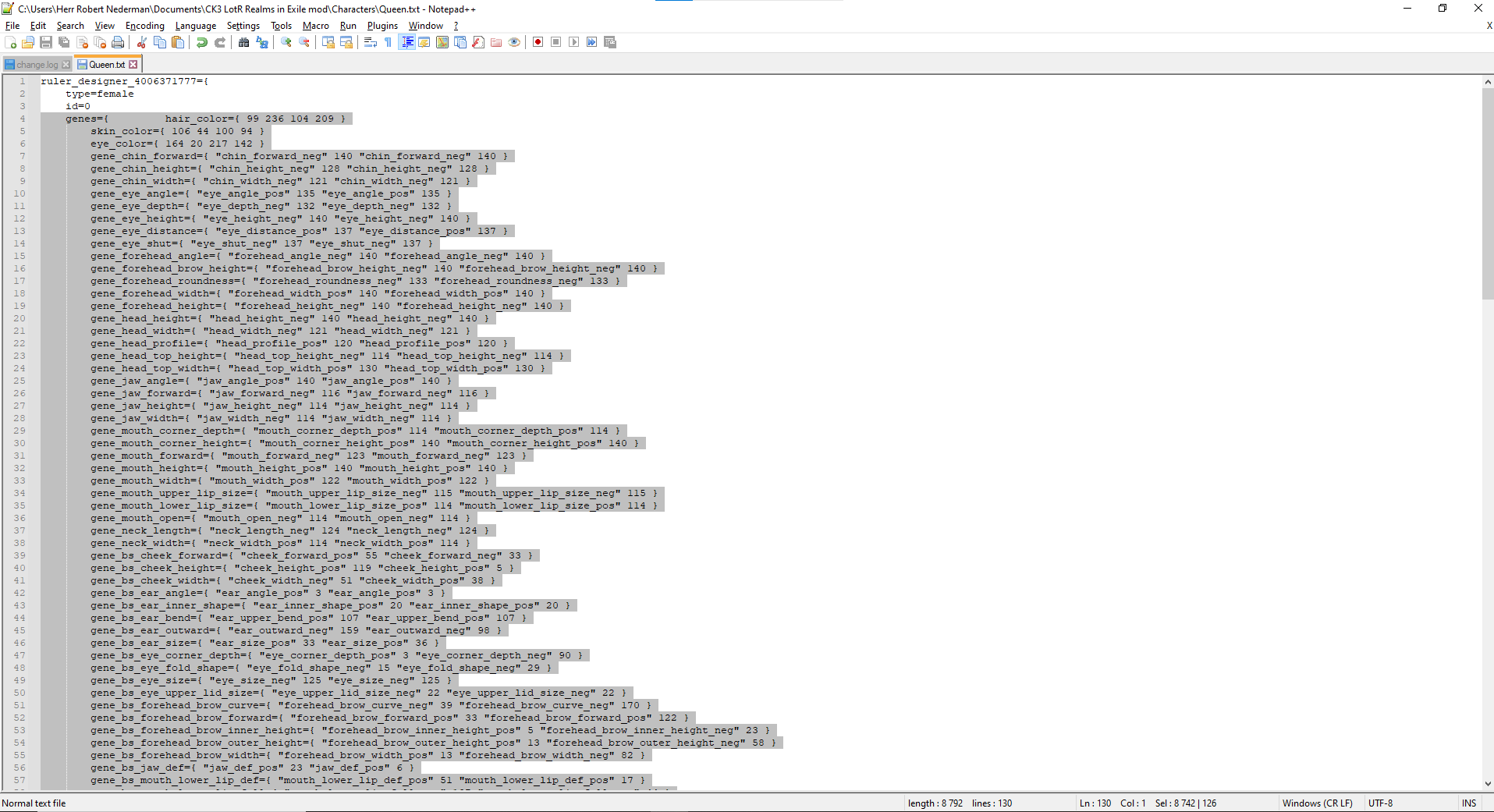Screen dimensions: 1494x812
Task: Copy selection with Copy icon
Action: click(x=160, y=42)
